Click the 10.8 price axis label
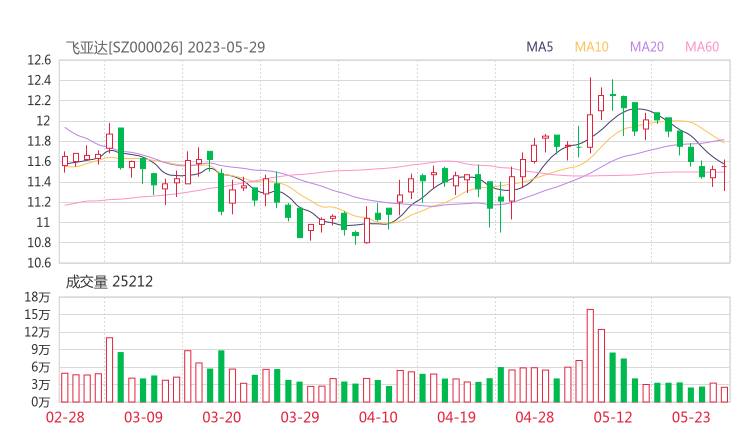 39,243
